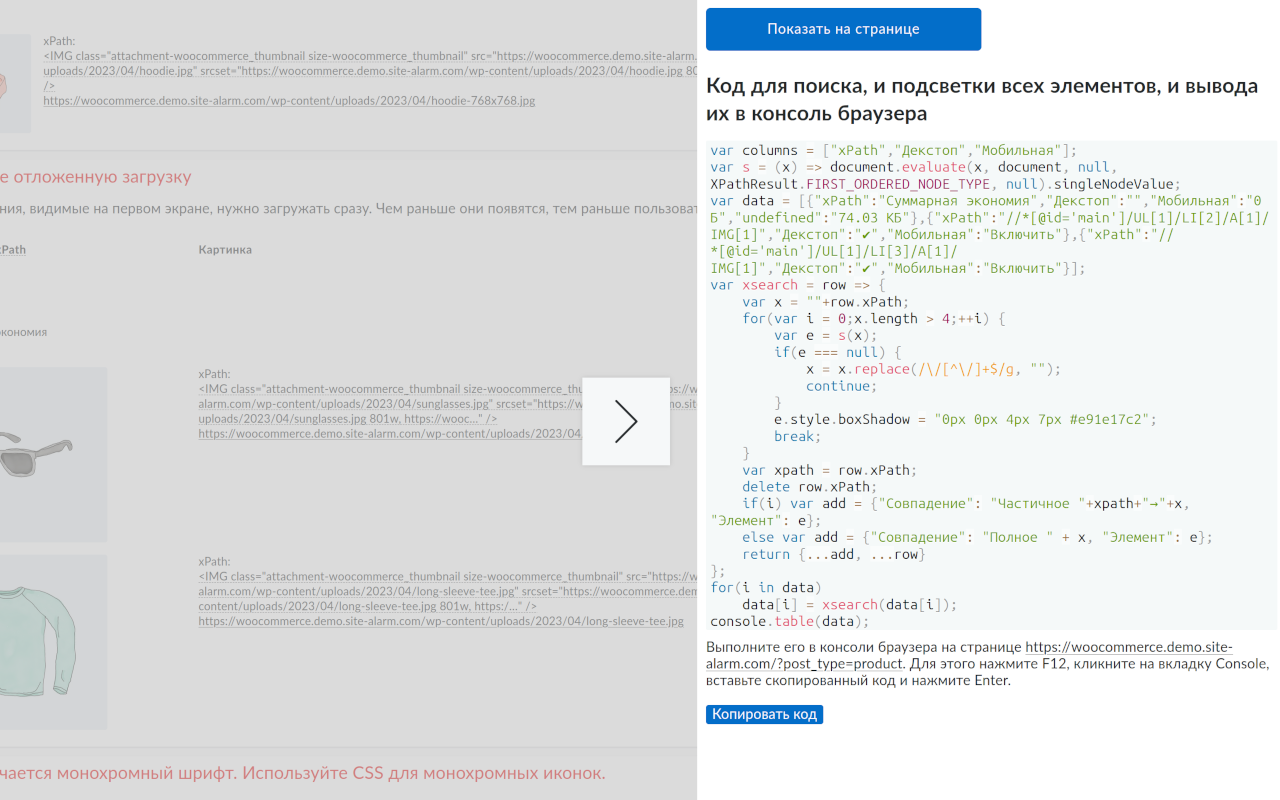The height and width of the screenshot is (800, 1280).
Task: Open the hoodie-768x768.jpg image link
Action: click(289, 101)
